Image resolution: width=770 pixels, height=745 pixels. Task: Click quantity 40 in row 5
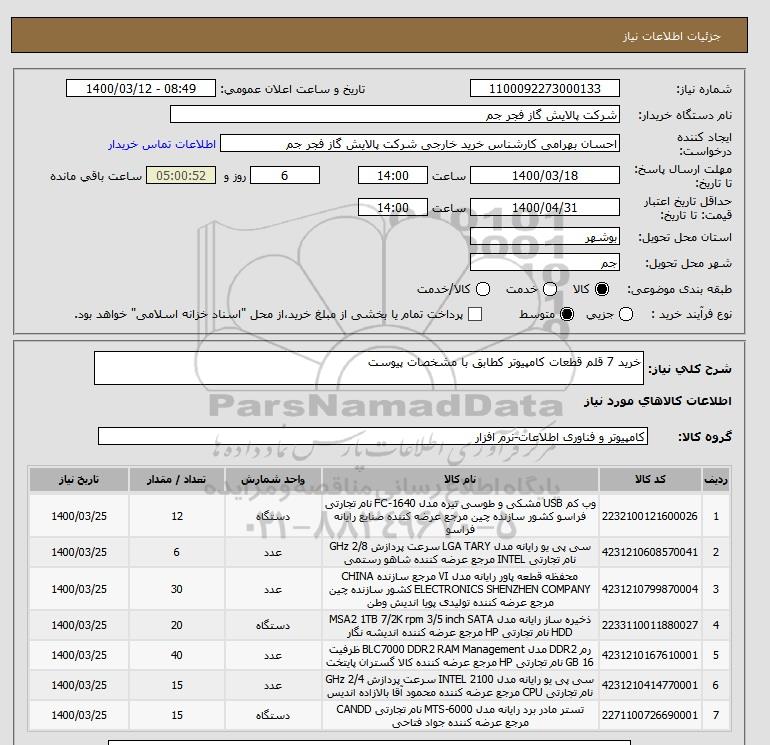[177, 655]
